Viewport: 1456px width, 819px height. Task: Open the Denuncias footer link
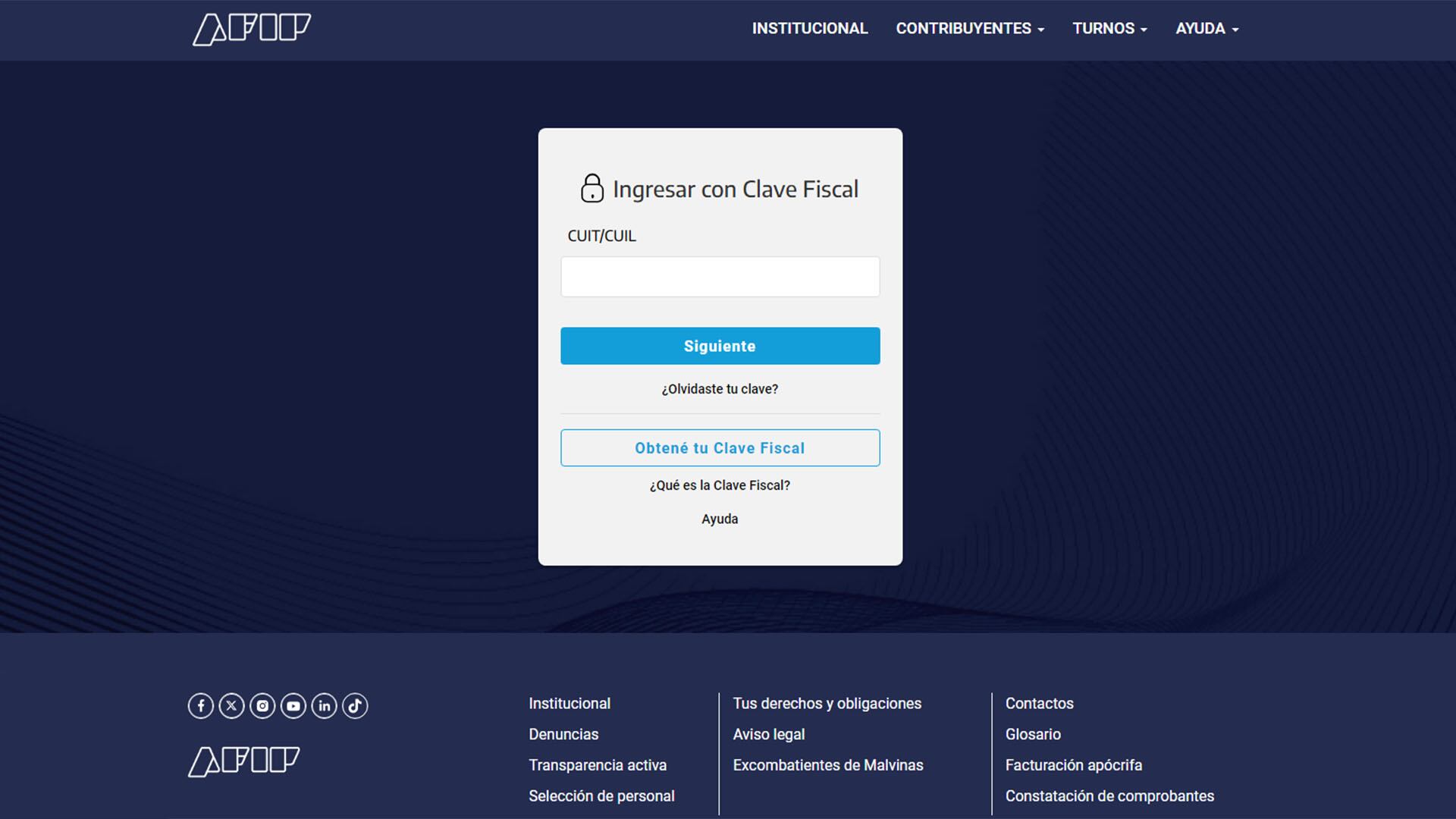tap(563, 734)
